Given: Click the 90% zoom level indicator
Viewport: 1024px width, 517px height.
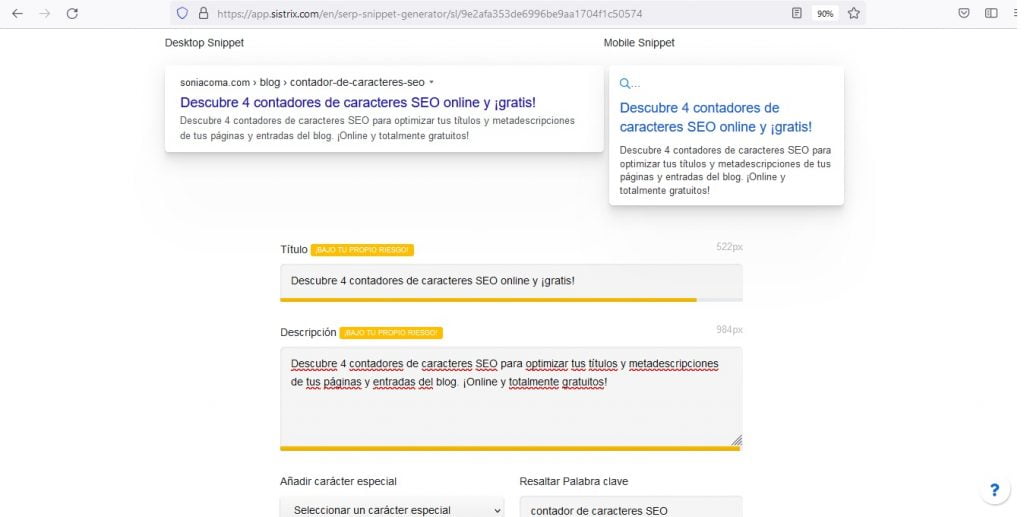Looking at the screenshot, I should pos(825,14).
